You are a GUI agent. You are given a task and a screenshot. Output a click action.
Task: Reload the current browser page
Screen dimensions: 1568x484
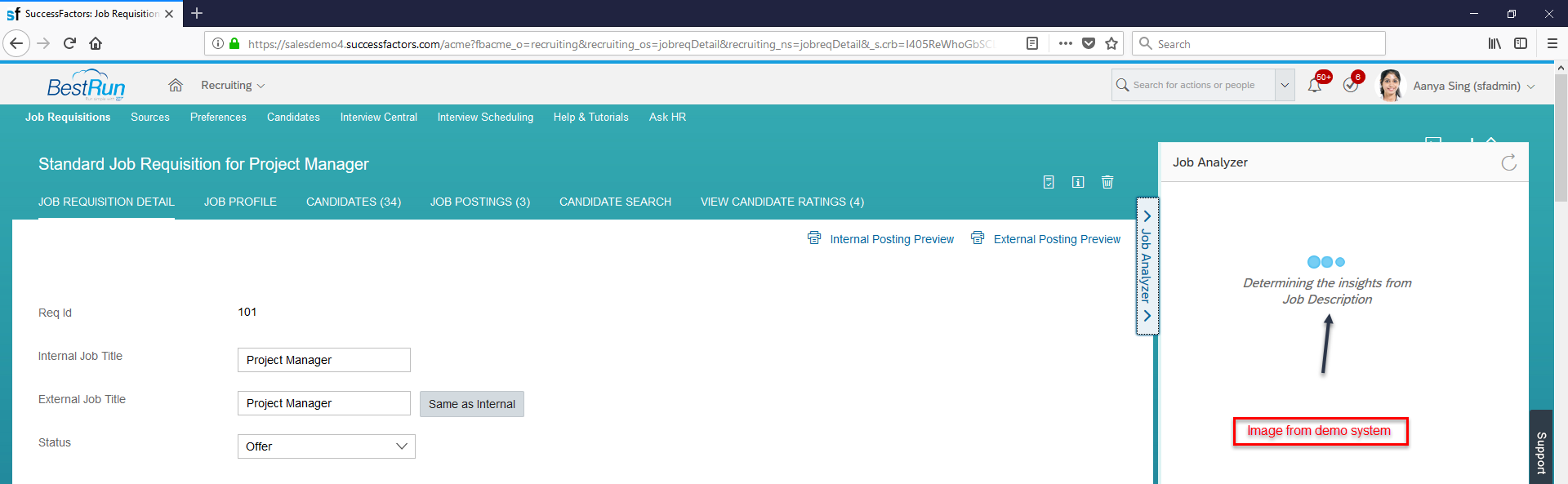70,43
